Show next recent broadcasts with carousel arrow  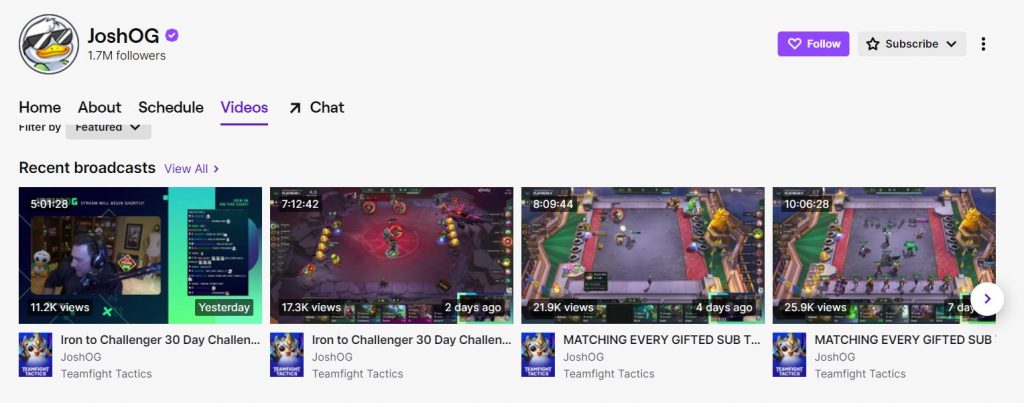[x=987, y=298]
